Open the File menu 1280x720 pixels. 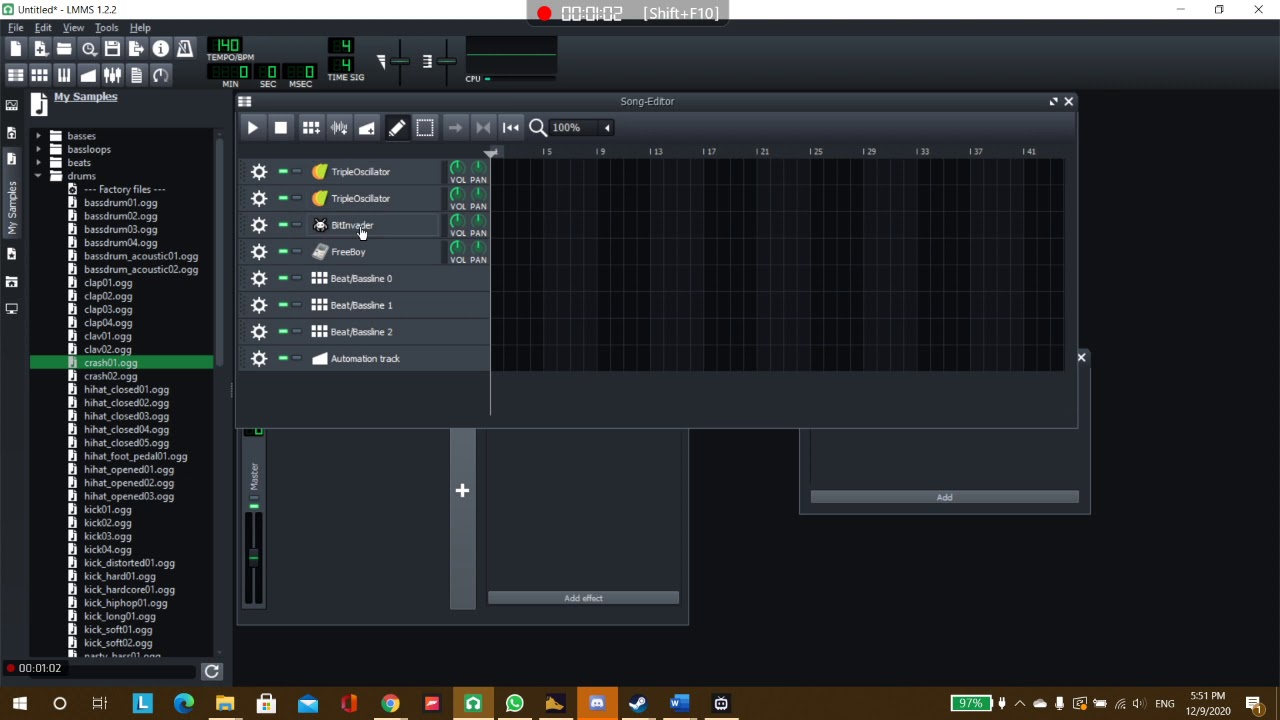pyautogui.click(x=16, y=28)
